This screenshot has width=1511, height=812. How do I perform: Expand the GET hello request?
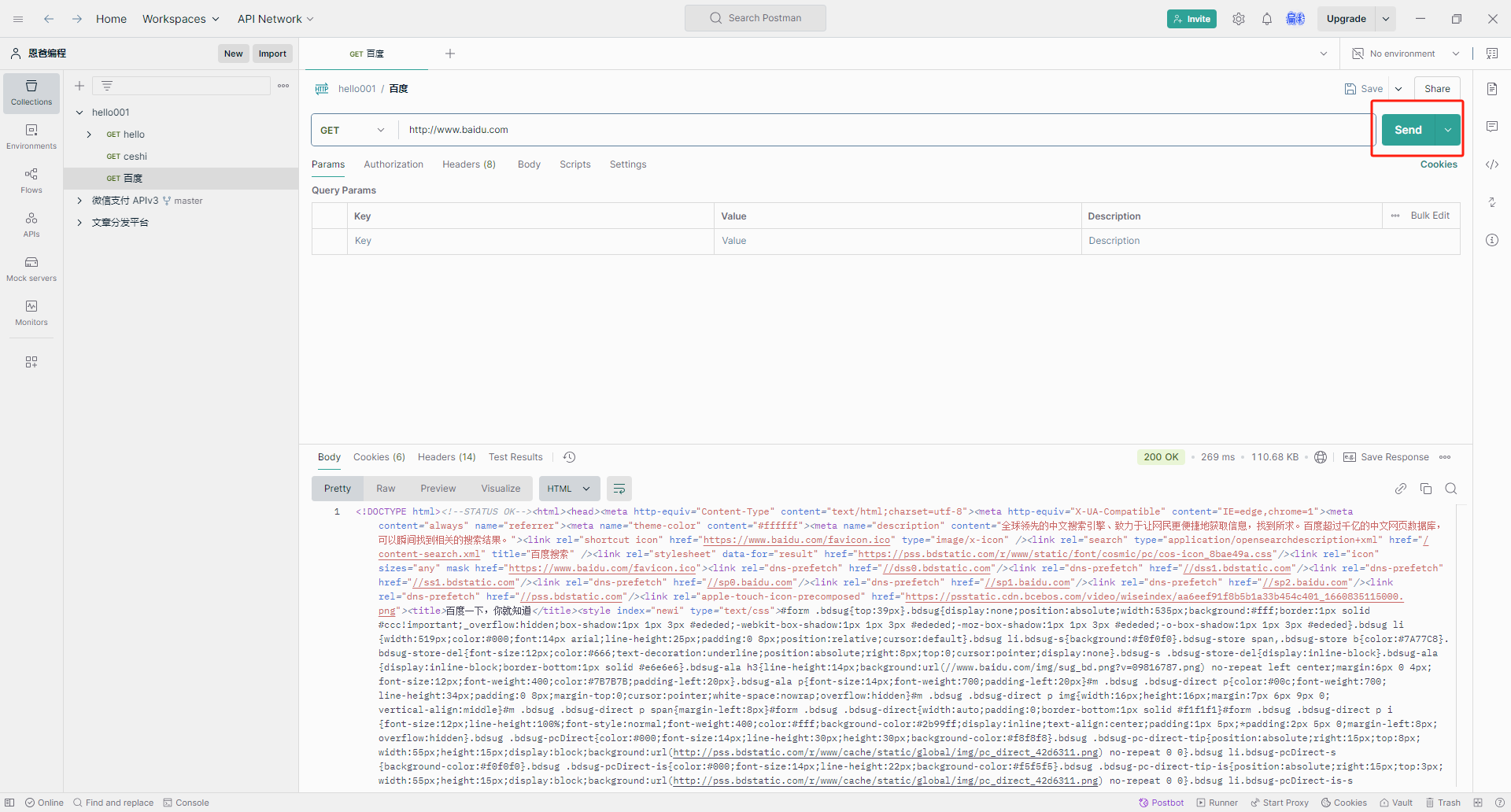[x=89, y=135]
